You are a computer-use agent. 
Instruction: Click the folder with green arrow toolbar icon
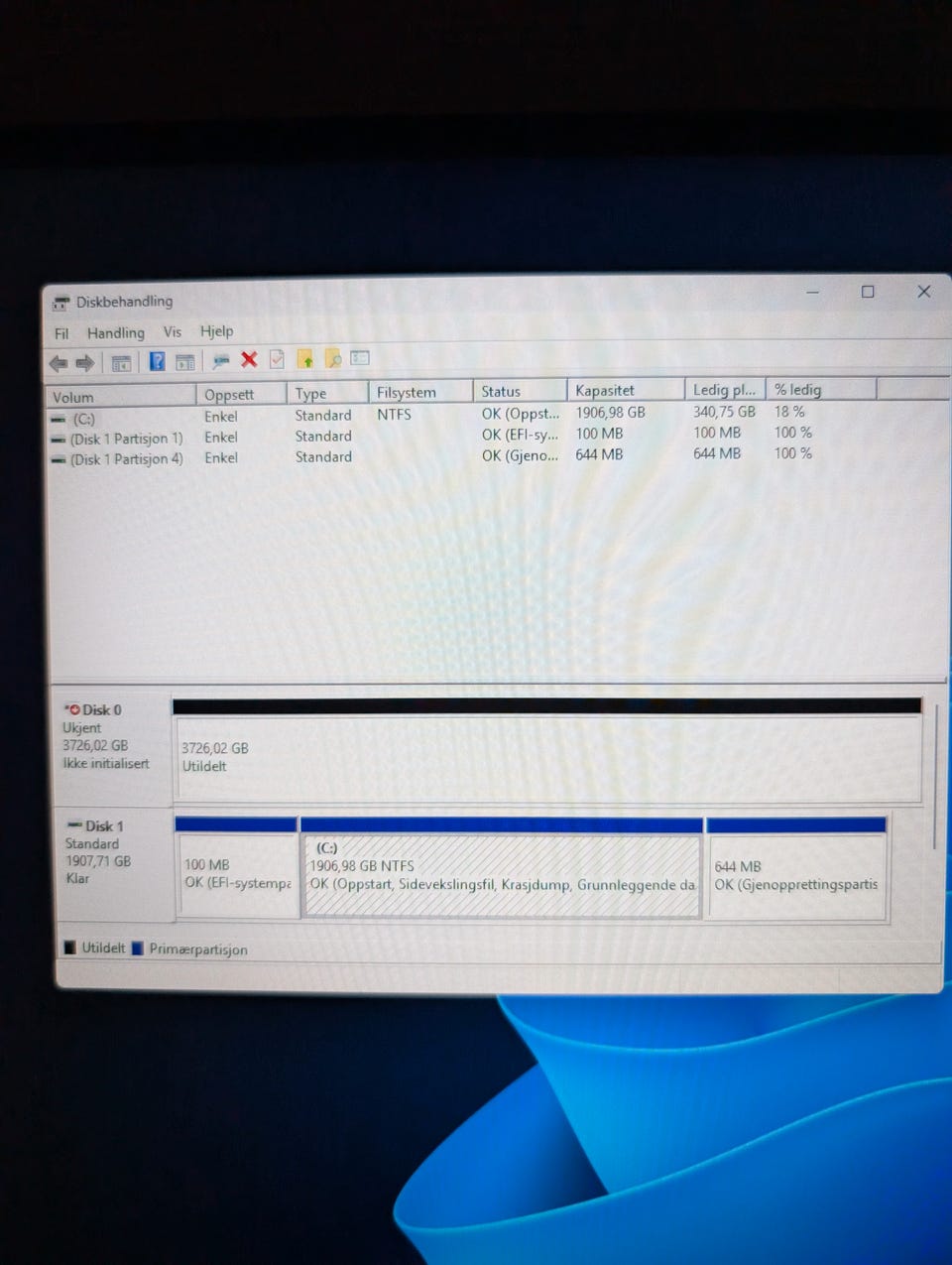point(305,359)
